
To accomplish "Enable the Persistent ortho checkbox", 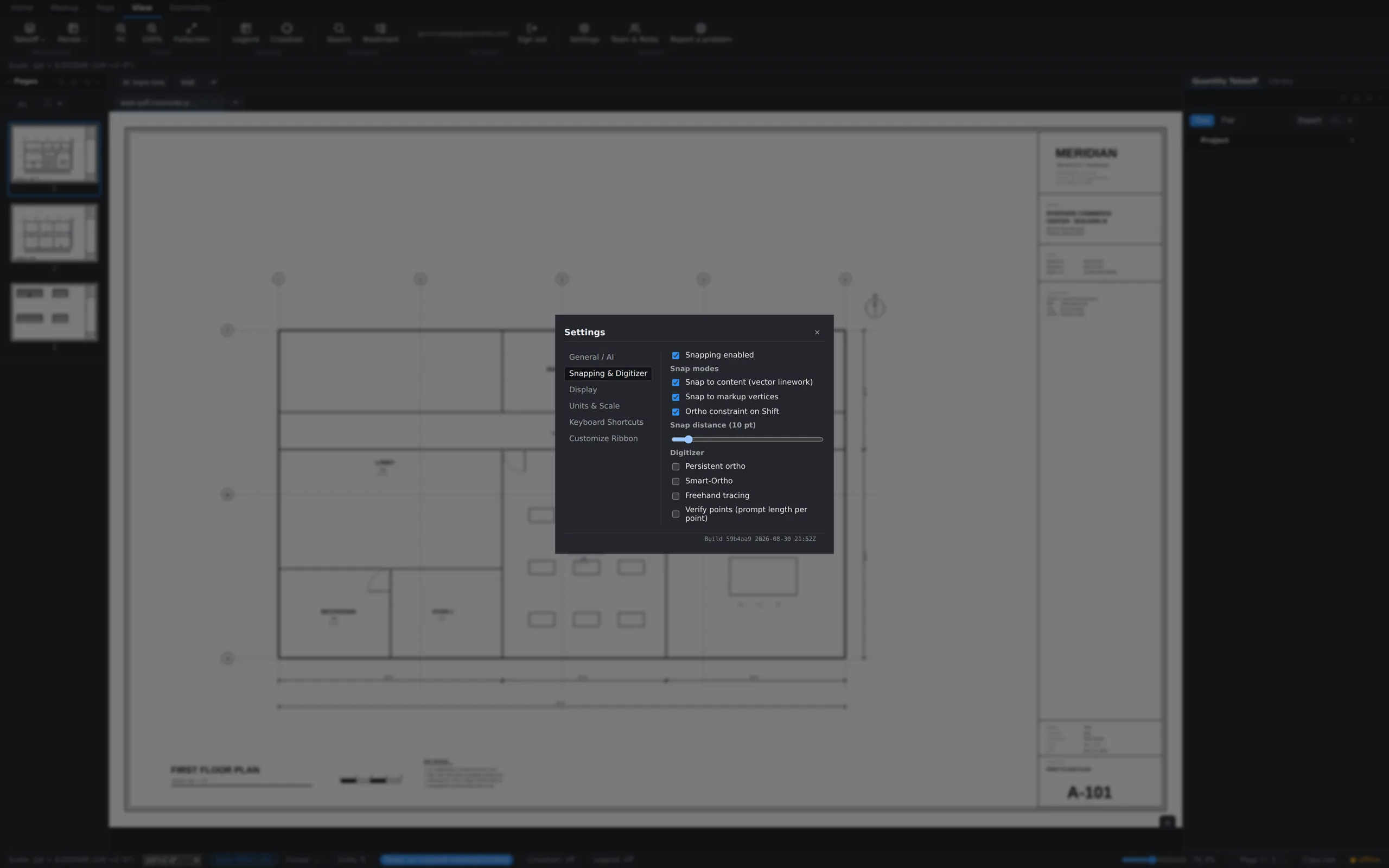I will pos(676,467).
